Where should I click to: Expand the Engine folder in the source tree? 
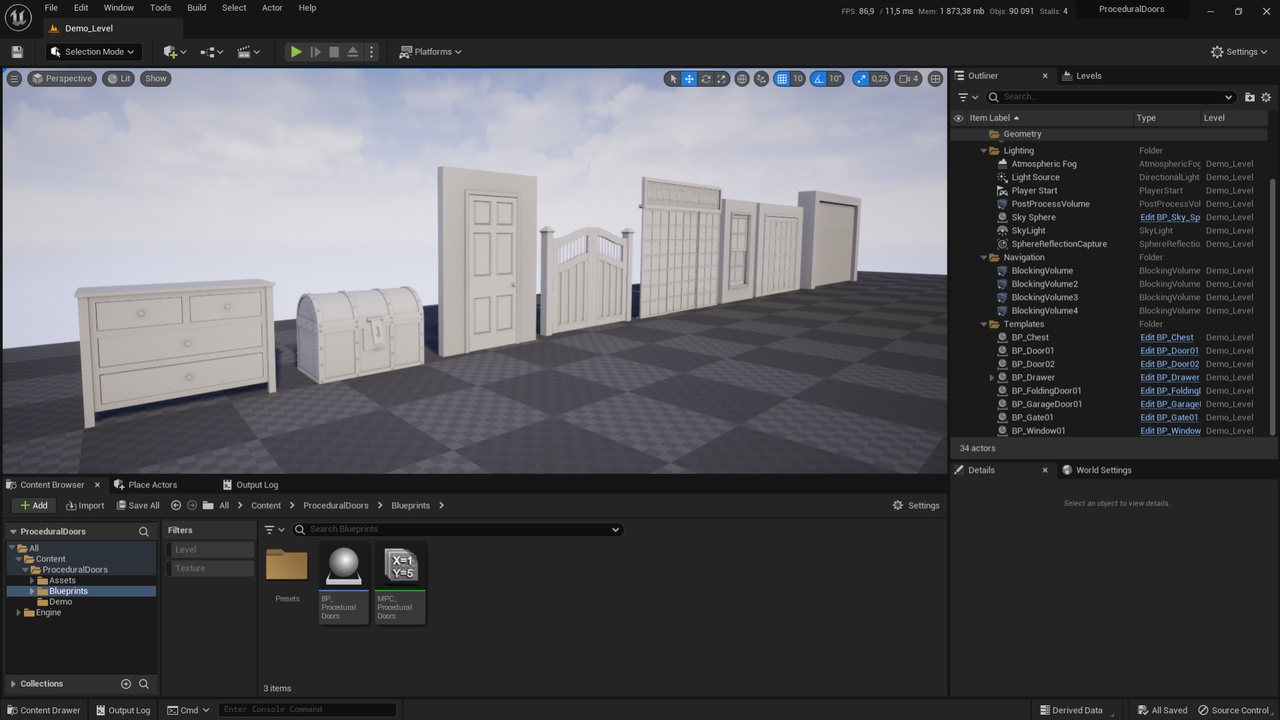(x=18, y=613)
